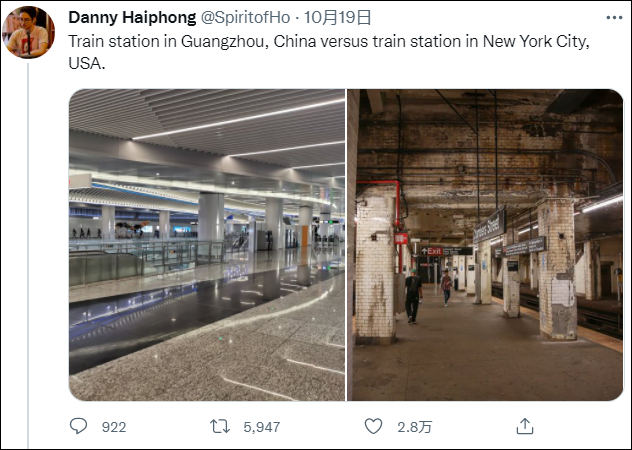Expand the tweet's three-dot more menu
Screen dimensions: 632x450
coord(612,18)
